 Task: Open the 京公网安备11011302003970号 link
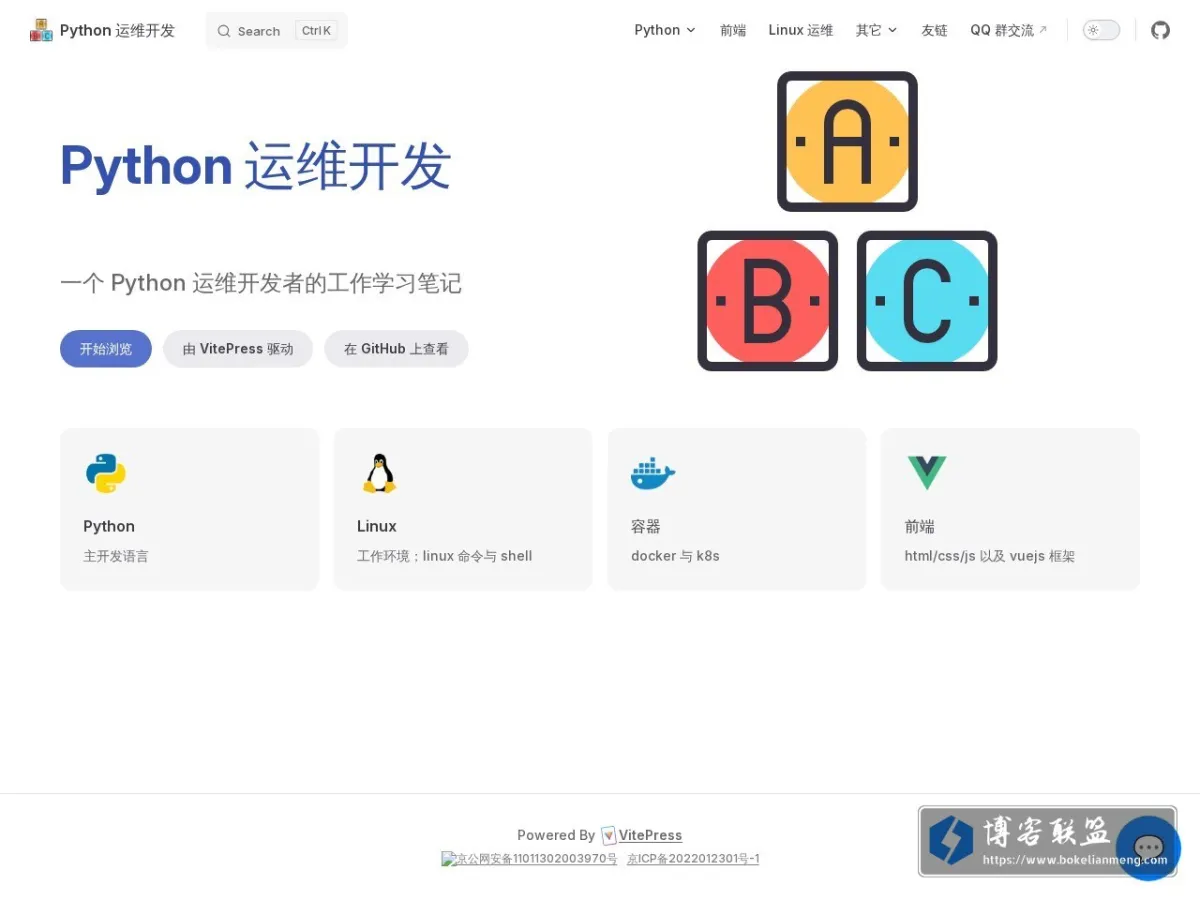[x=530, y=859]
